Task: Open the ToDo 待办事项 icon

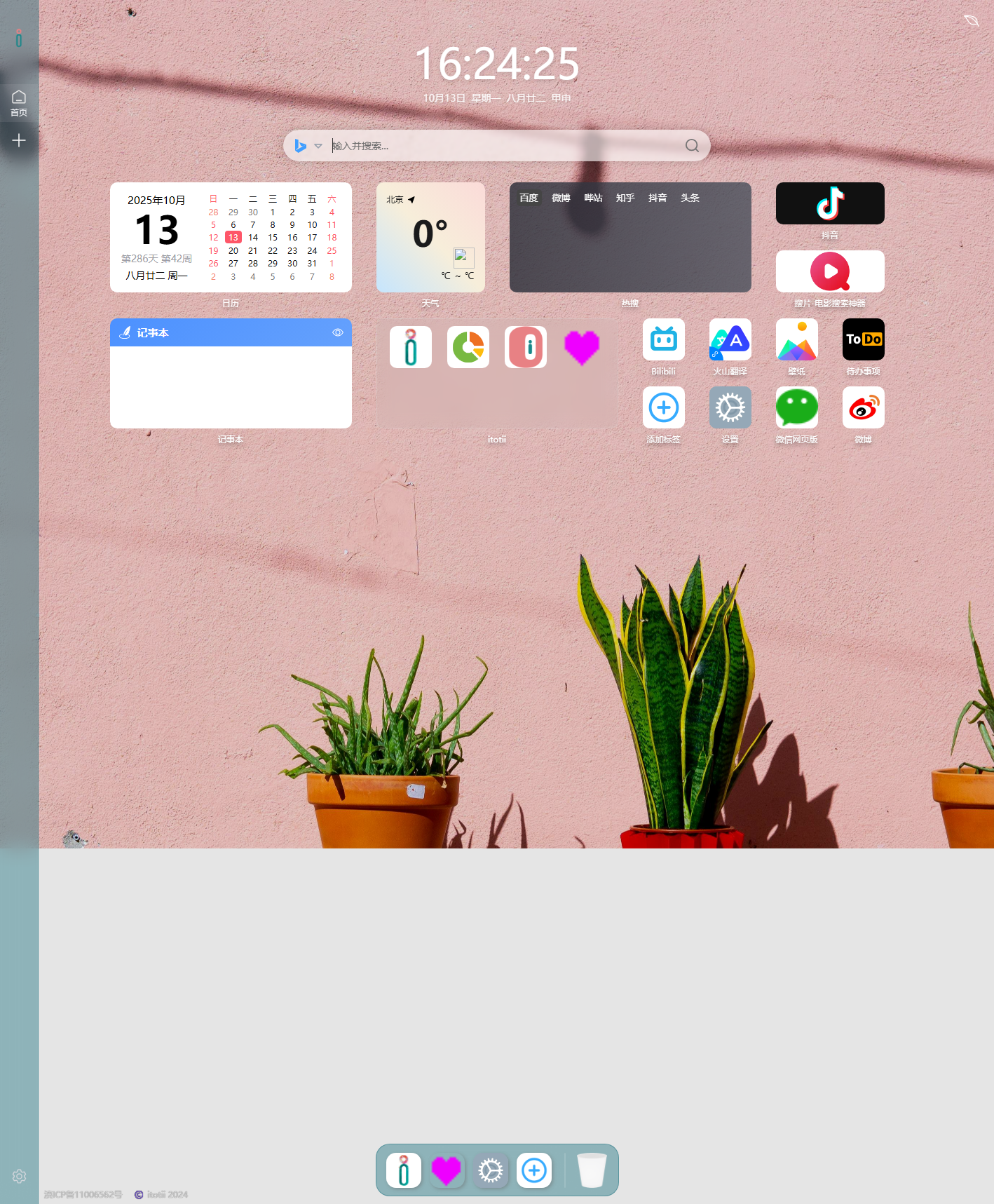Action: pos(863,340)
